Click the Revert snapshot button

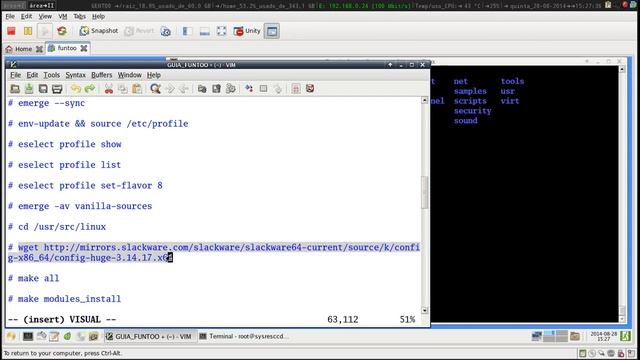click(x=140, y=31)
